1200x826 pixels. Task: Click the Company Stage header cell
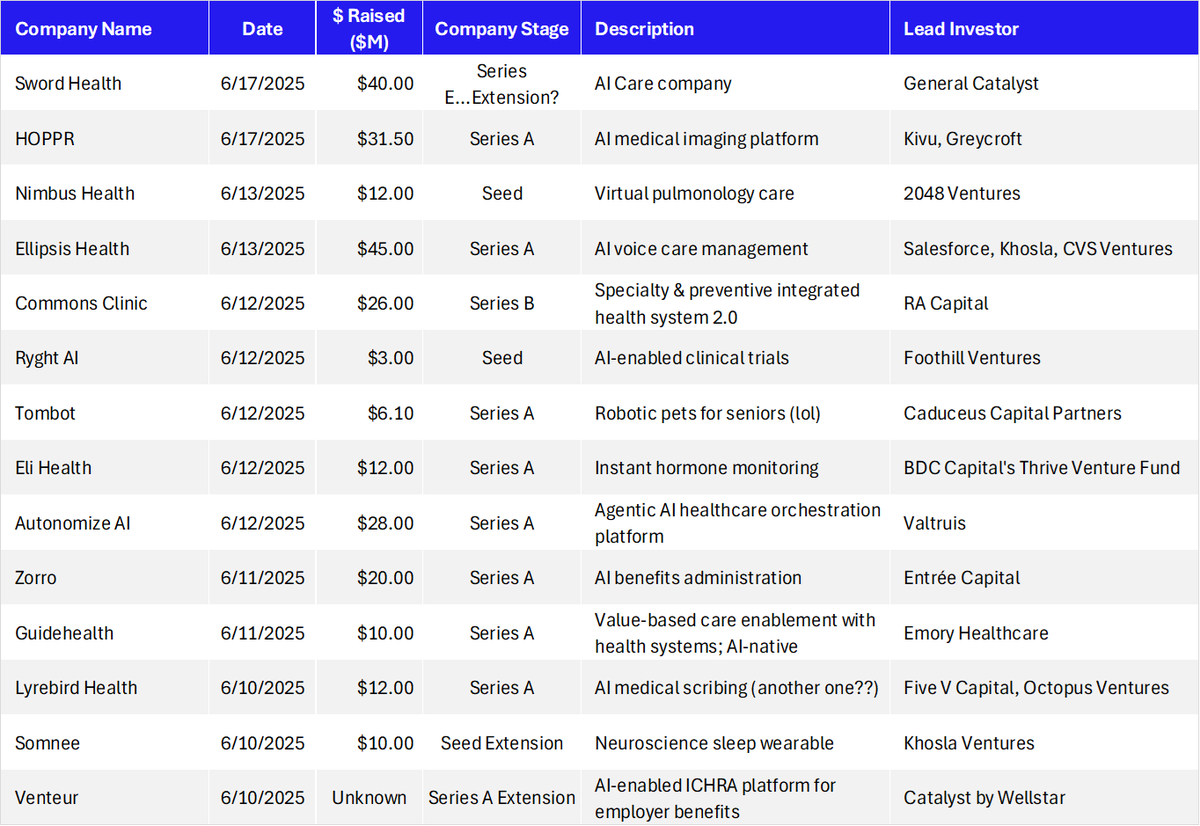pyautogui.click(x=502, y=28)
